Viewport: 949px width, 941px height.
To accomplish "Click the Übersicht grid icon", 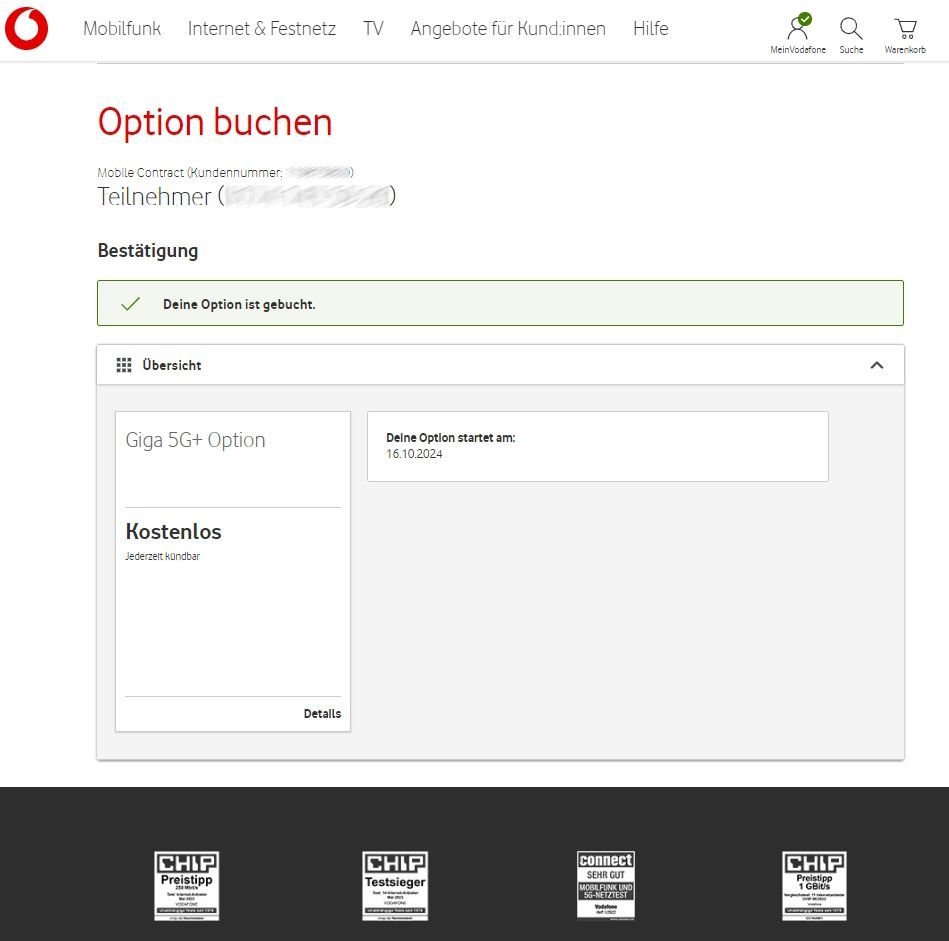I will pyautogui.click(x=124, y=365).
